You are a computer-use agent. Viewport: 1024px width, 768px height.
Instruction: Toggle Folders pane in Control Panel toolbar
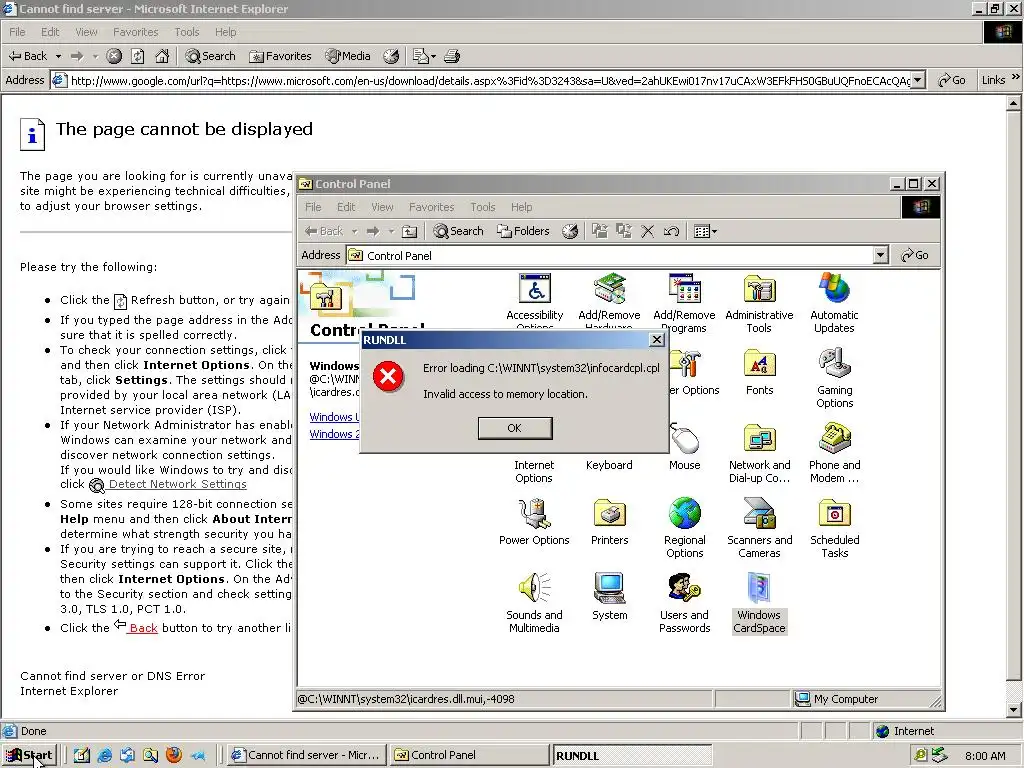click(523, 231)
